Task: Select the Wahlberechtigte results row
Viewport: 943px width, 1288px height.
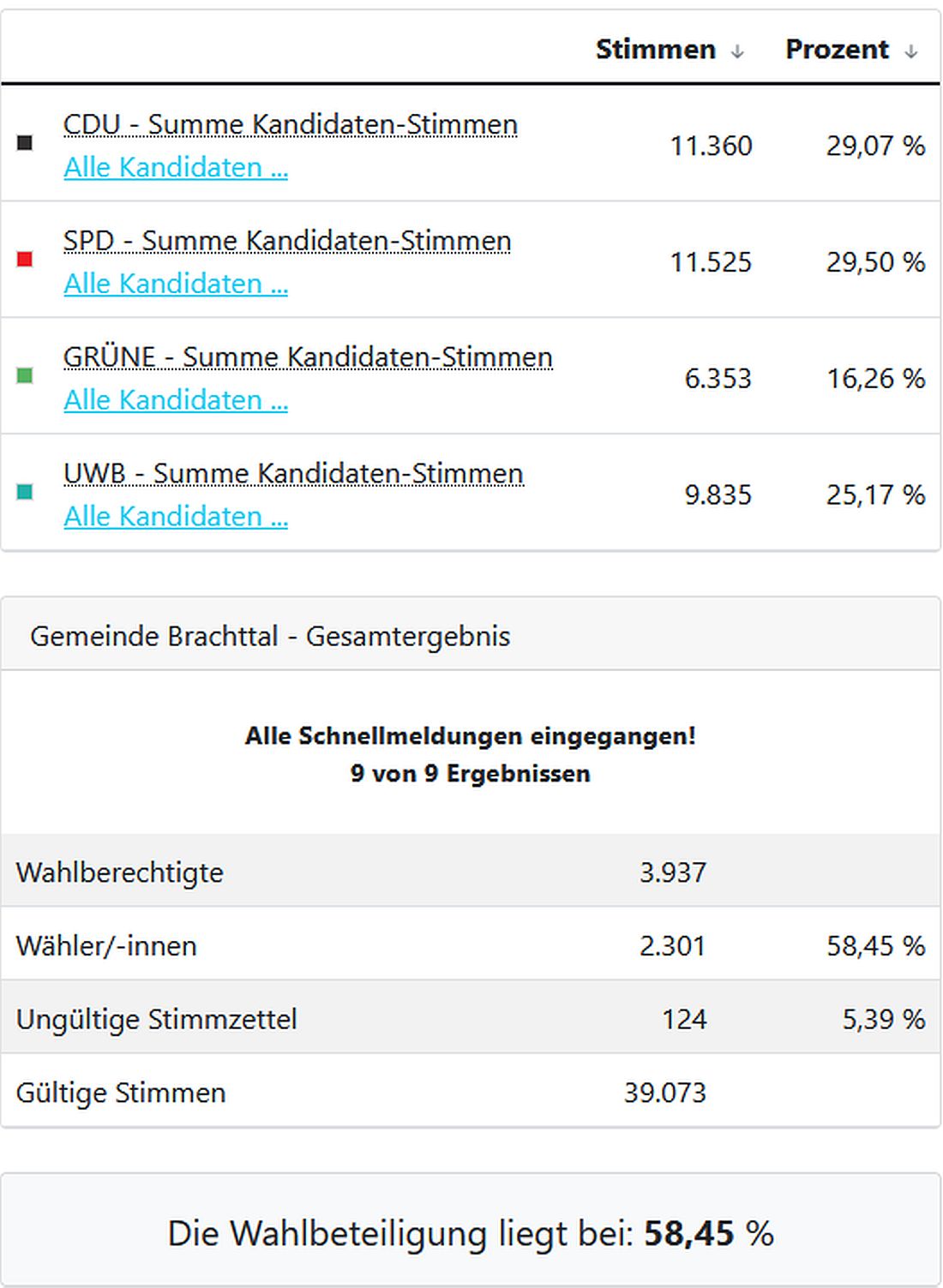Action: (360, 872)
